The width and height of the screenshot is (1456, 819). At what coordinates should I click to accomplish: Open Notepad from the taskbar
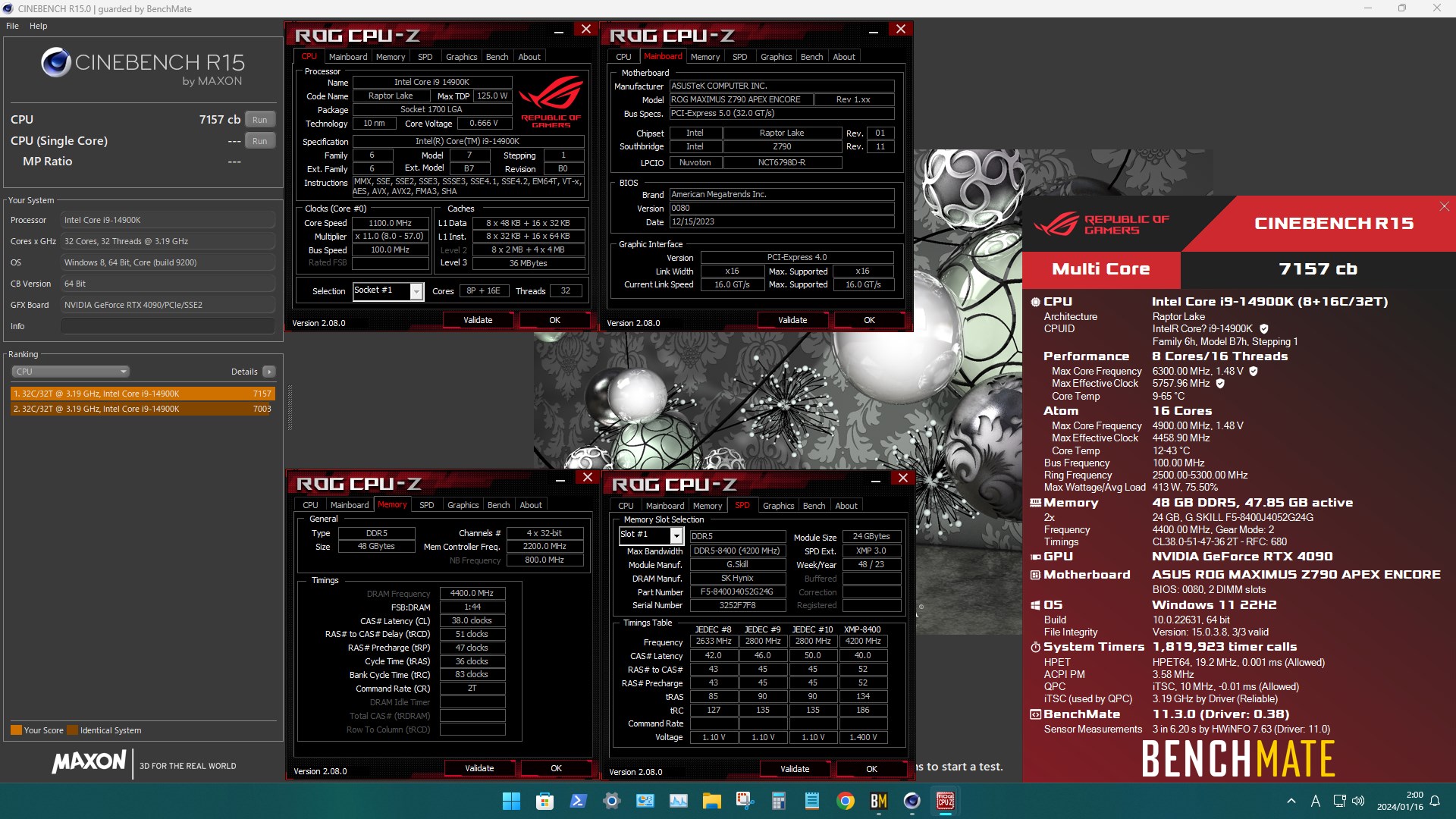(x=811, y=801)
